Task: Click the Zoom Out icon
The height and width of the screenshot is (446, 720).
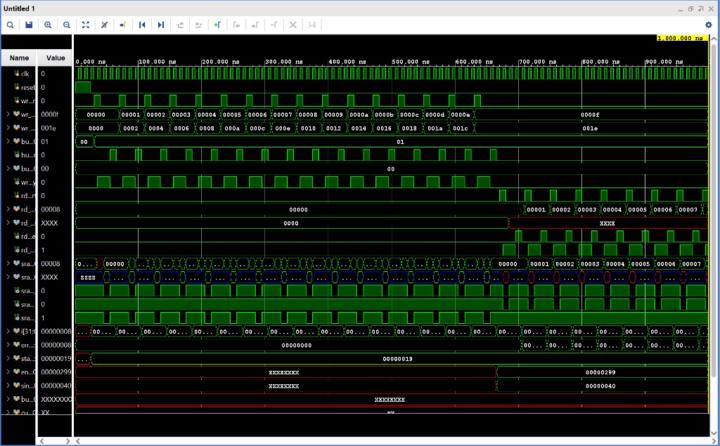Action: pyautogui.click(x=66, y=24)
